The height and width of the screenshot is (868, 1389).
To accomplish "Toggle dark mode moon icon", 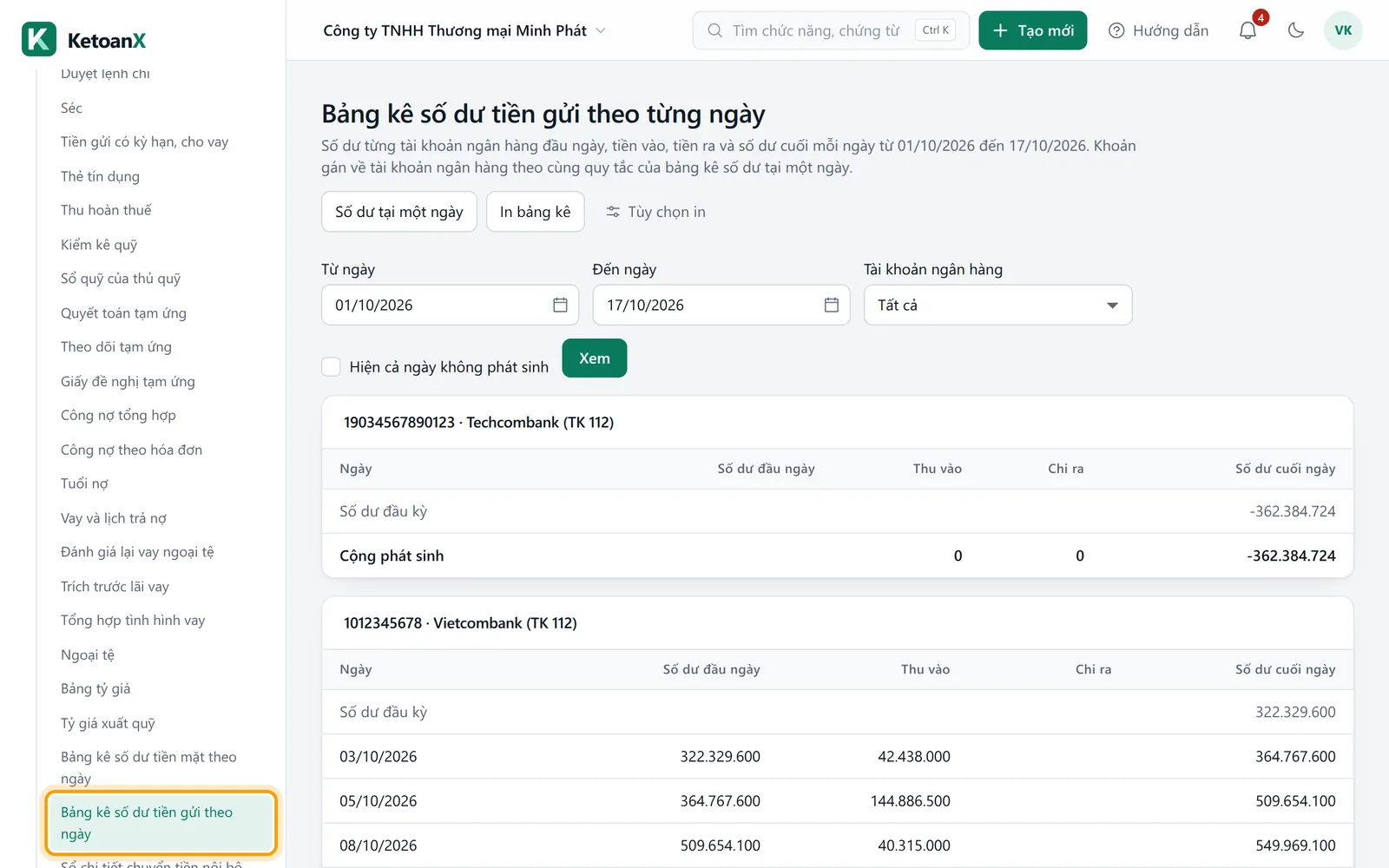I will pyautogui.click(x=1296, y=30).
